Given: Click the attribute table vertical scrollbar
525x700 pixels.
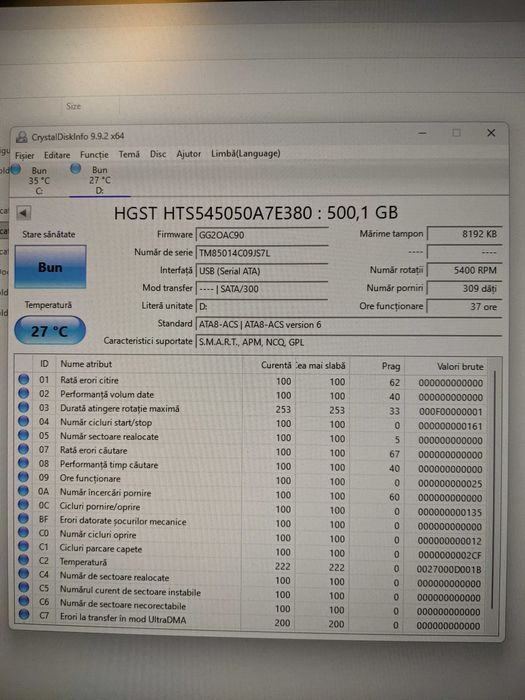Looking at the screenshot, I should point(492,491).
